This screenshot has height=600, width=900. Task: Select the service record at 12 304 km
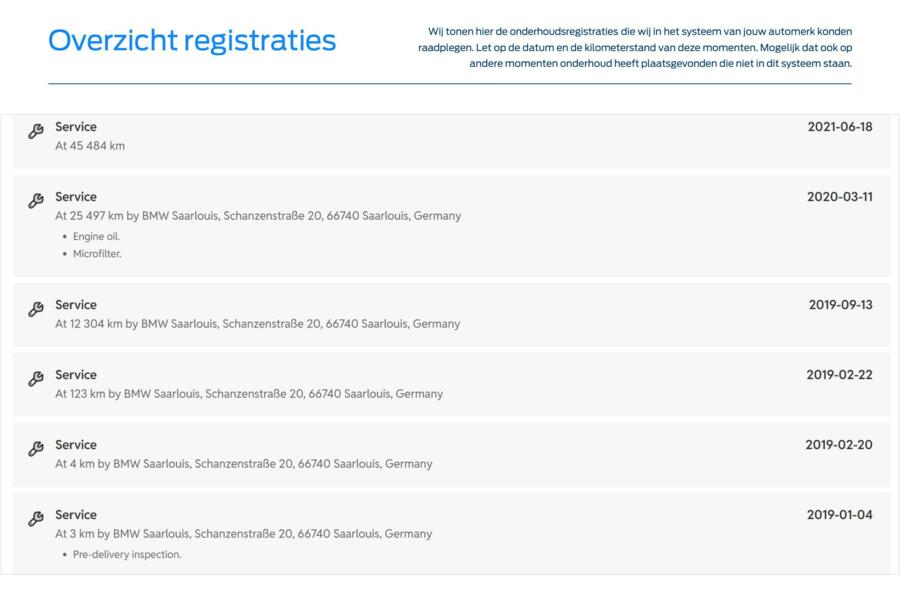[x=451, y=315]
